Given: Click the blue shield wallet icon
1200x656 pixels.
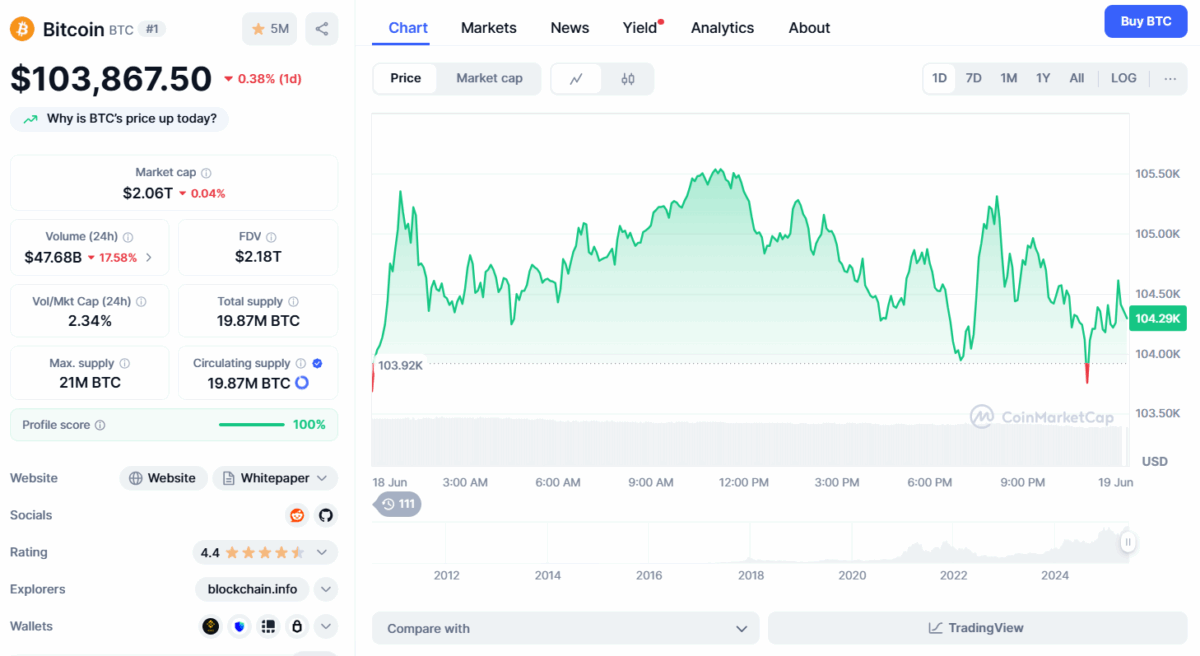Looking at the screenshot, I should (x=238, y=627).
